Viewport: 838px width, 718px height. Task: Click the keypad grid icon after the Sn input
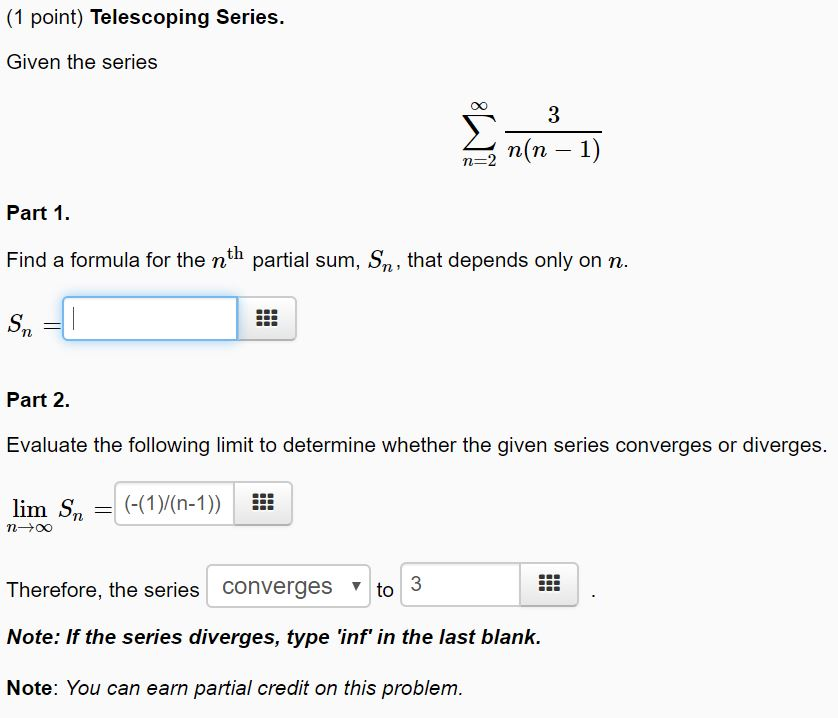267,318
